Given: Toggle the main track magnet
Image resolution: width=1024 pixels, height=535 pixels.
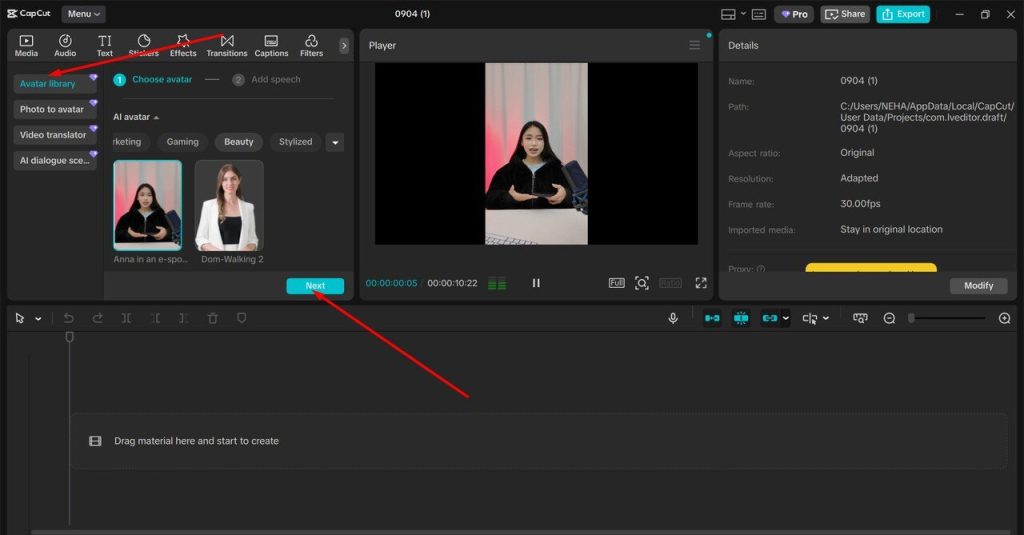Looking at the screenshot, I should 711,318.
